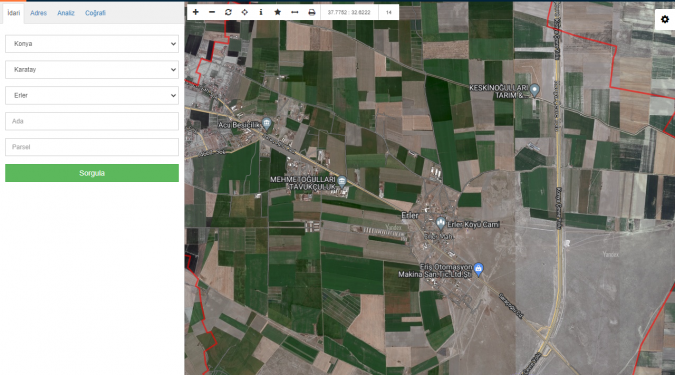Print the map with printer icon
675x375 pixels.
point(312,12)
